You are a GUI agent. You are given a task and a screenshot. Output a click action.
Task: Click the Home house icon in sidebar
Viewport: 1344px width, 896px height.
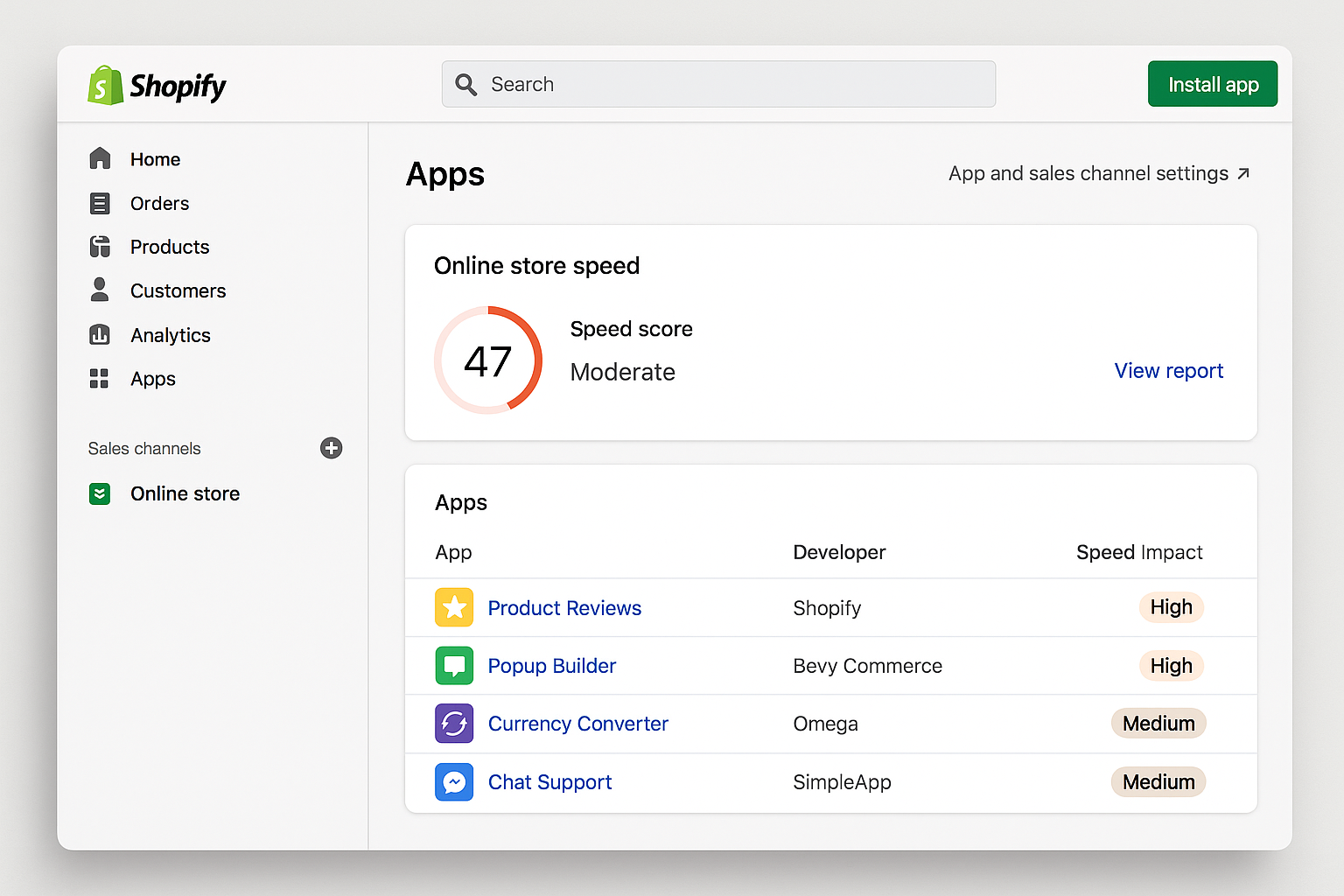tap(100, 158)
